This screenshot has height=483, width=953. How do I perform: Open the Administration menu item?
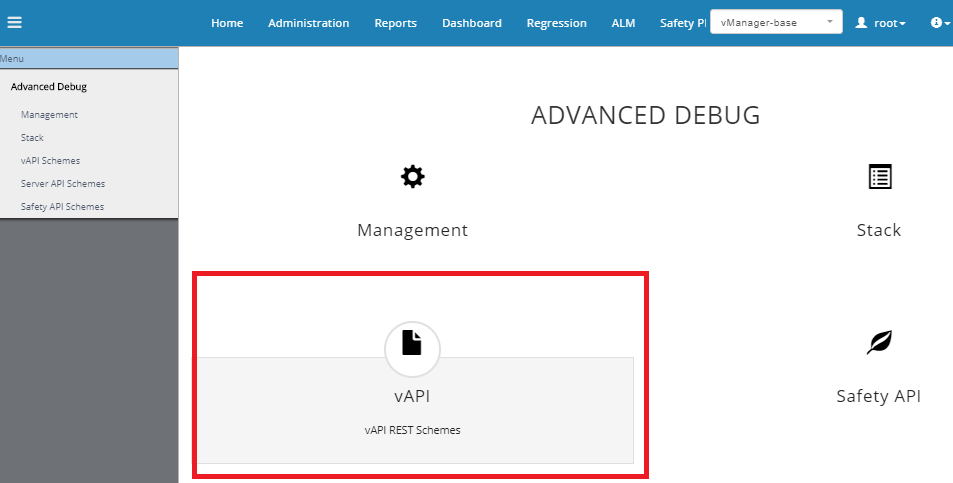point(308,23)
